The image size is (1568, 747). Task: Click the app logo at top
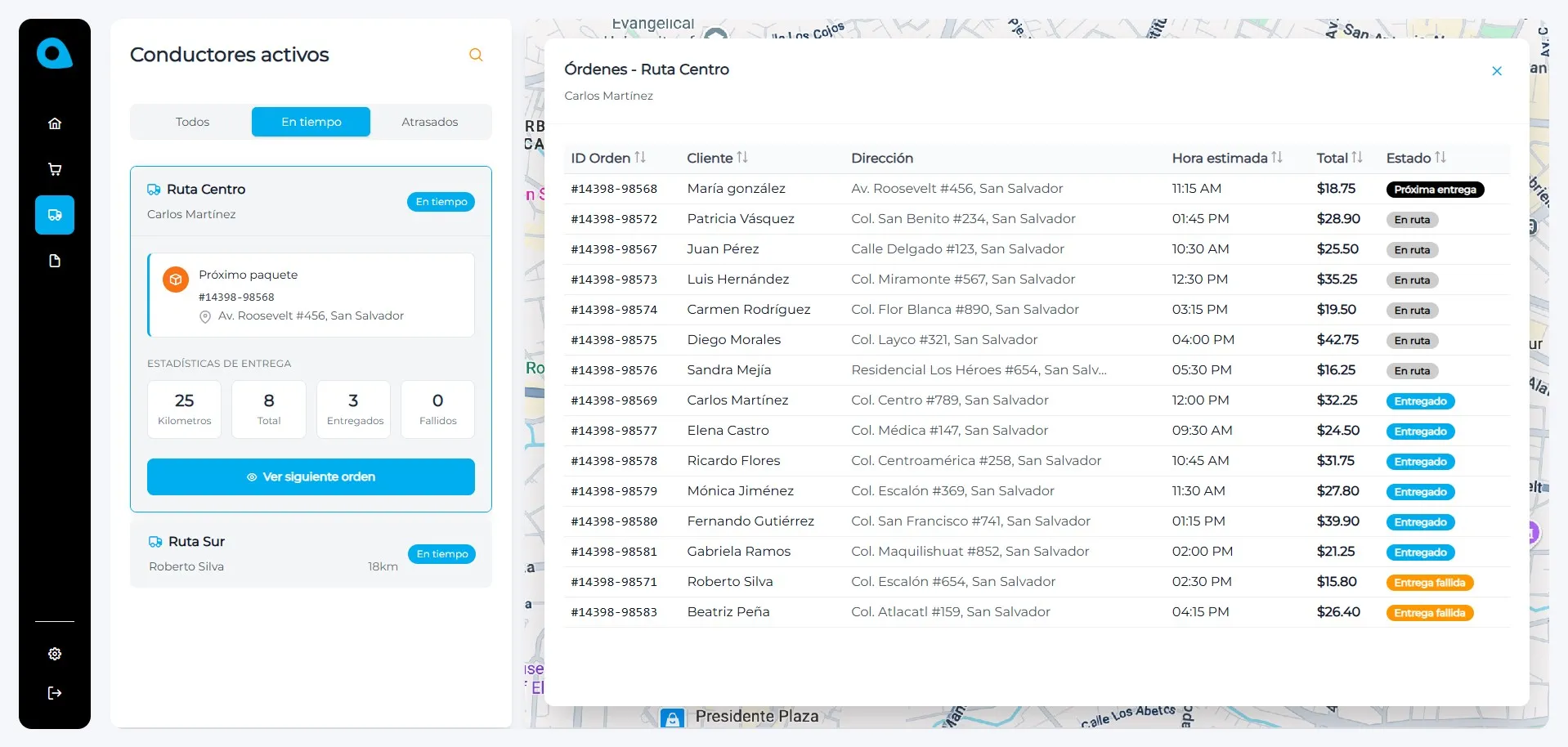pyautogui.click(x=54, y=54)
